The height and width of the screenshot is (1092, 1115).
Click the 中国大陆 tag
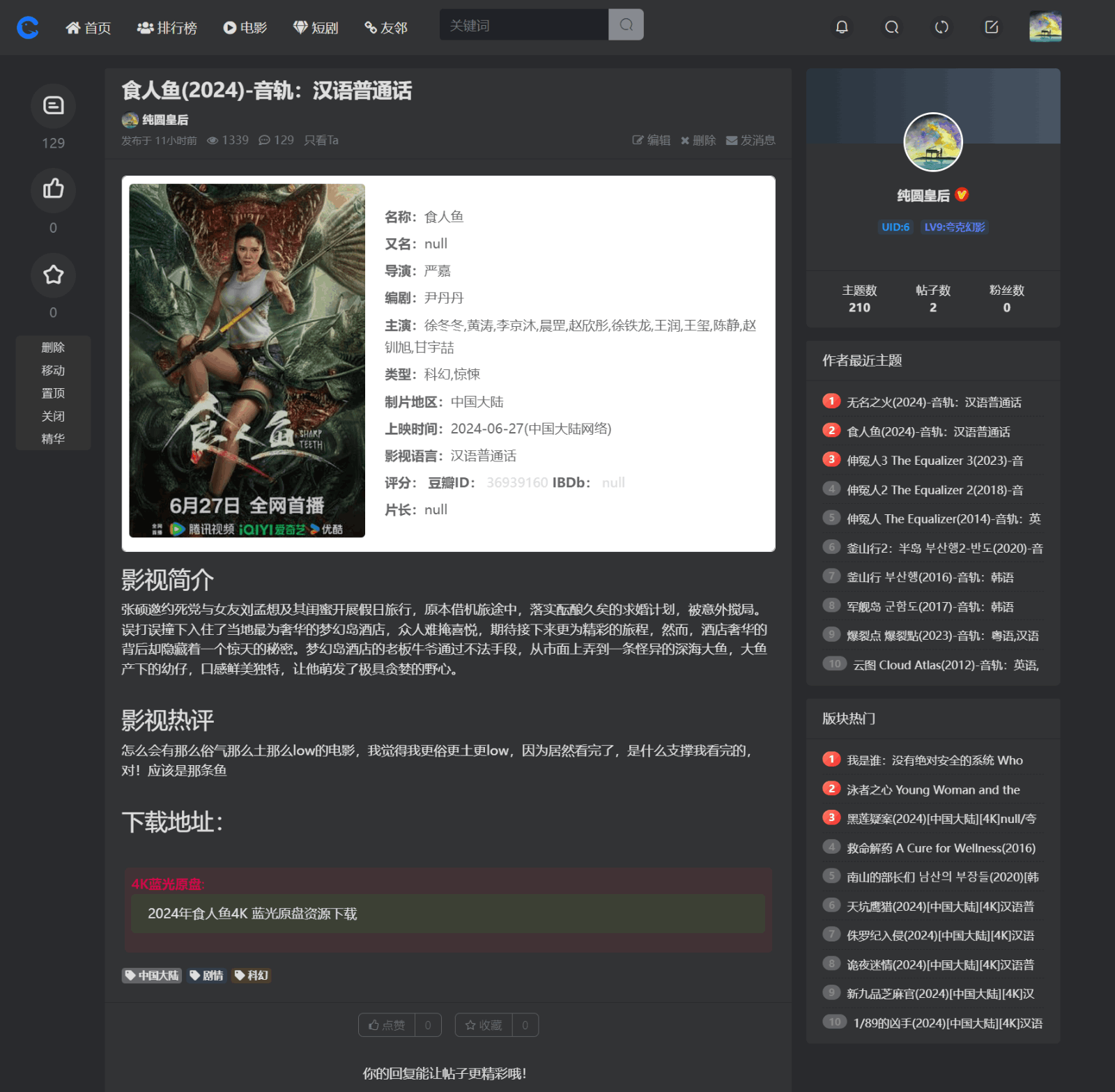point(152,976)
